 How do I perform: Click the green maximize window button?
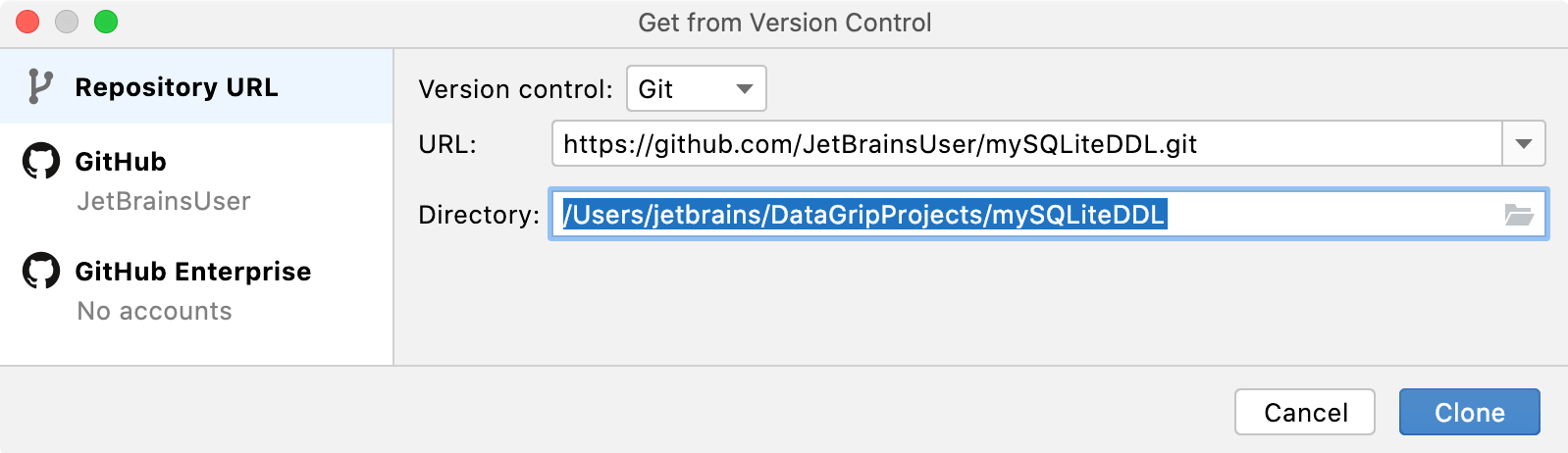(106, 22)
